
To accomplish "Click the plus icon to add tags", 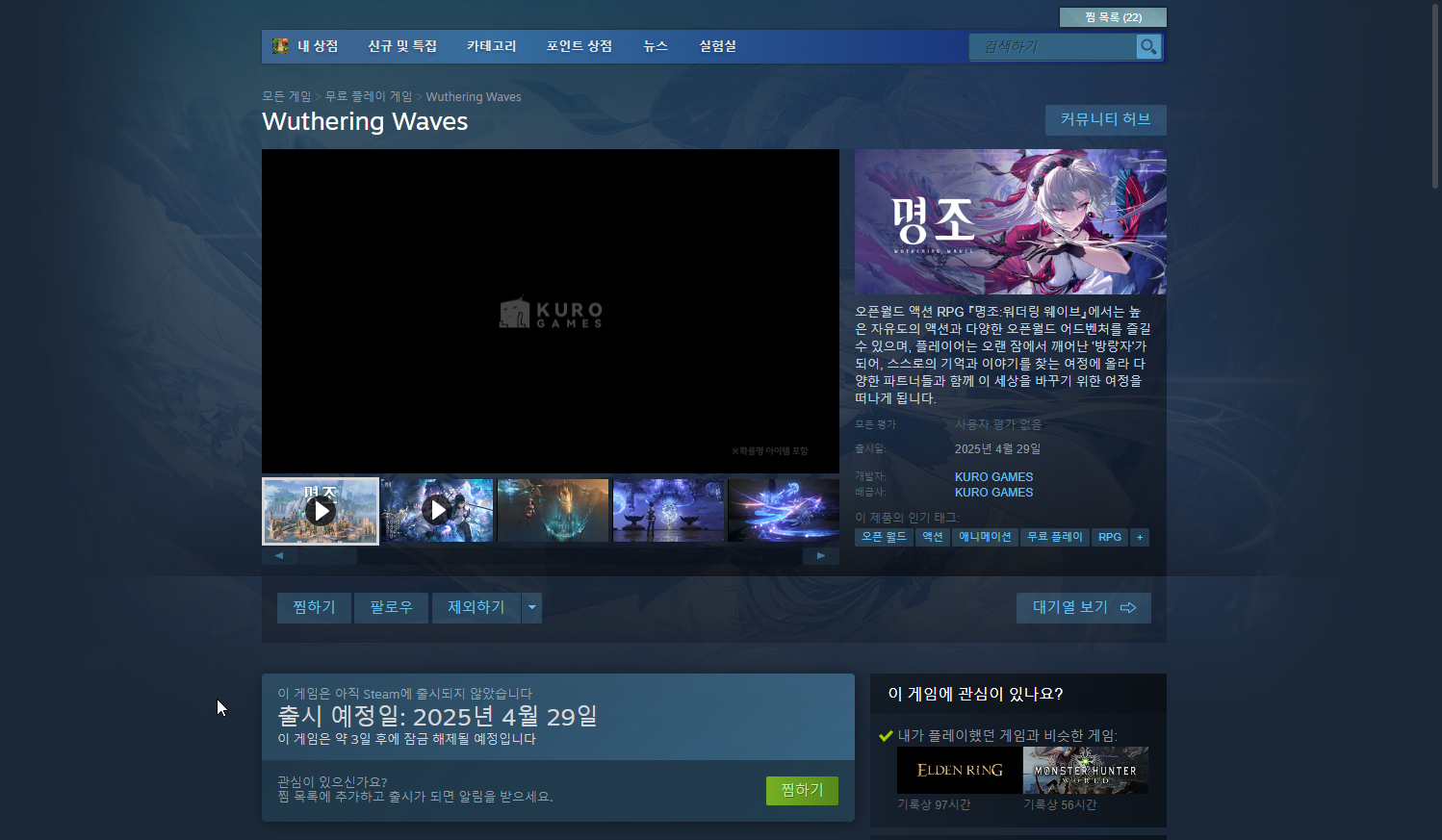I will (1140, 537).
